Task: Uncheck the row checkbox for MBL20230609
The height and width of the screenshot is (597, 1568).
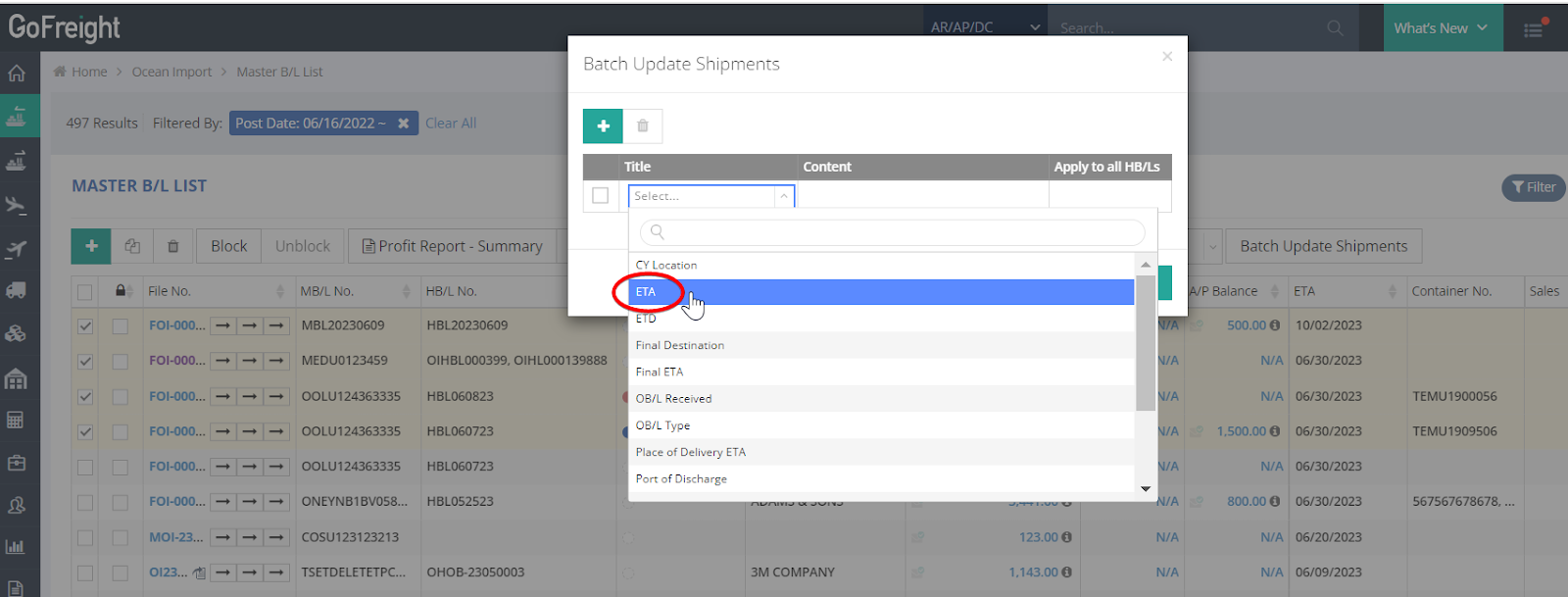Action: pyautogui.click(x=85, y=325)
